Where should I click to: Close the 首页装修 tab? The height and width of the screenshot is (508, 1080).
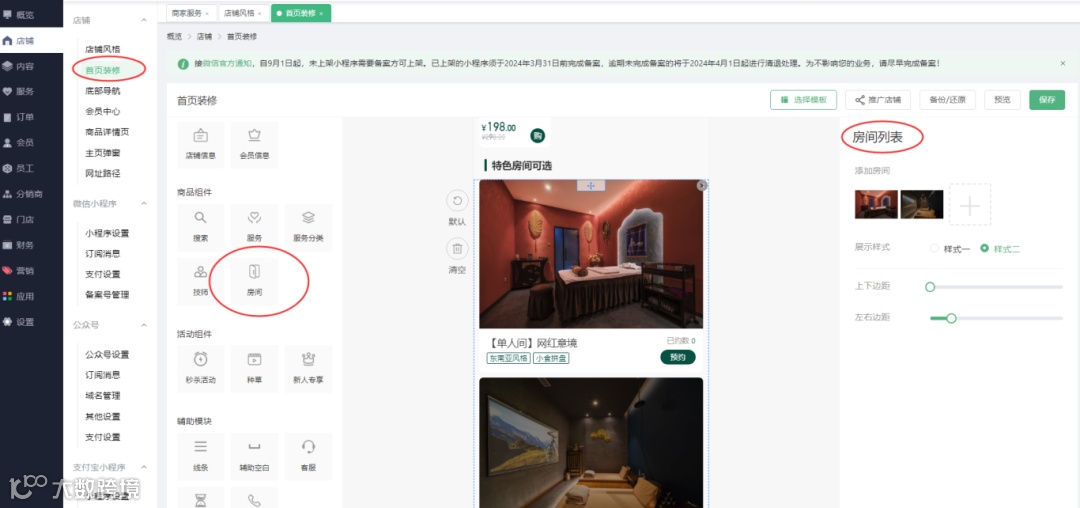coord(321,14)
